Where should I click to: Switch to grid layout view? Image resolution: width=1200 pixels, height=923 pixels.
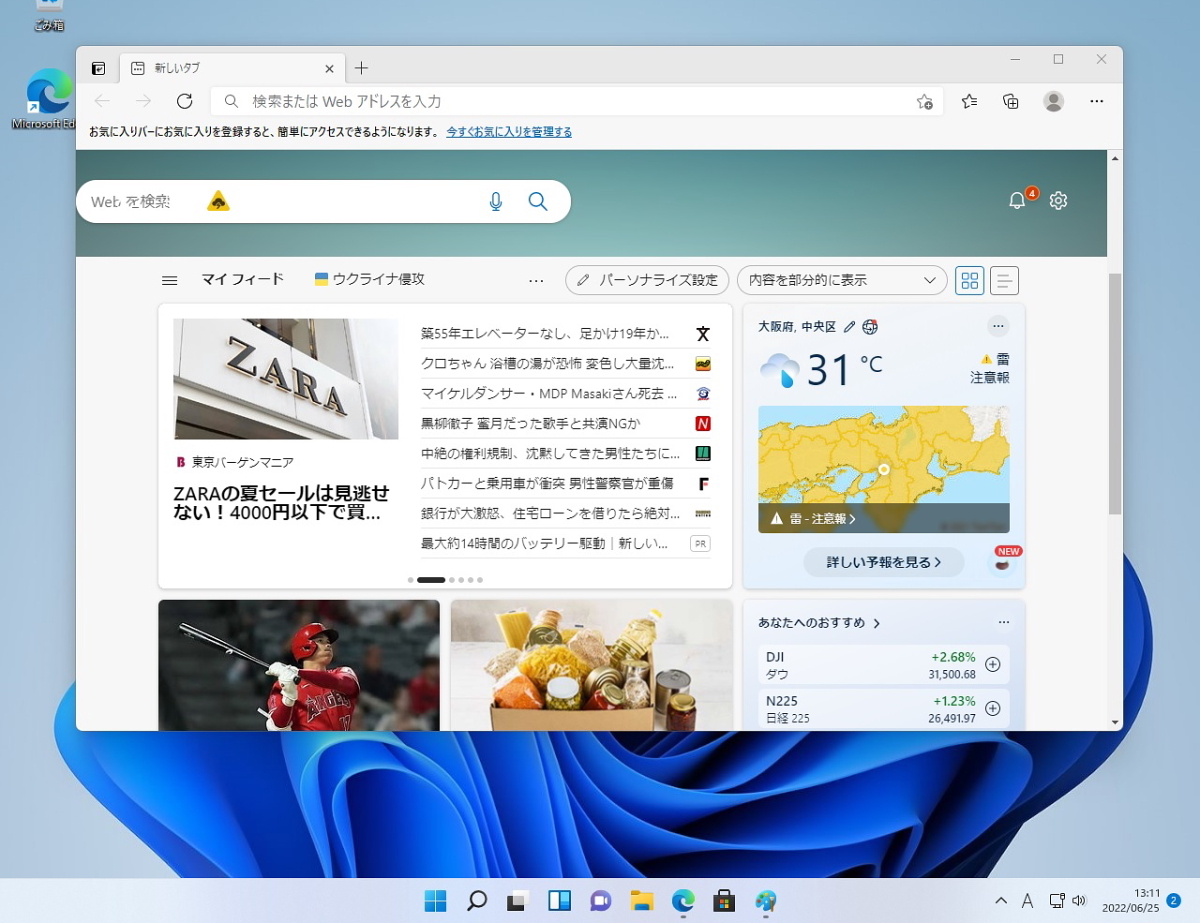(x=970, y=280)
